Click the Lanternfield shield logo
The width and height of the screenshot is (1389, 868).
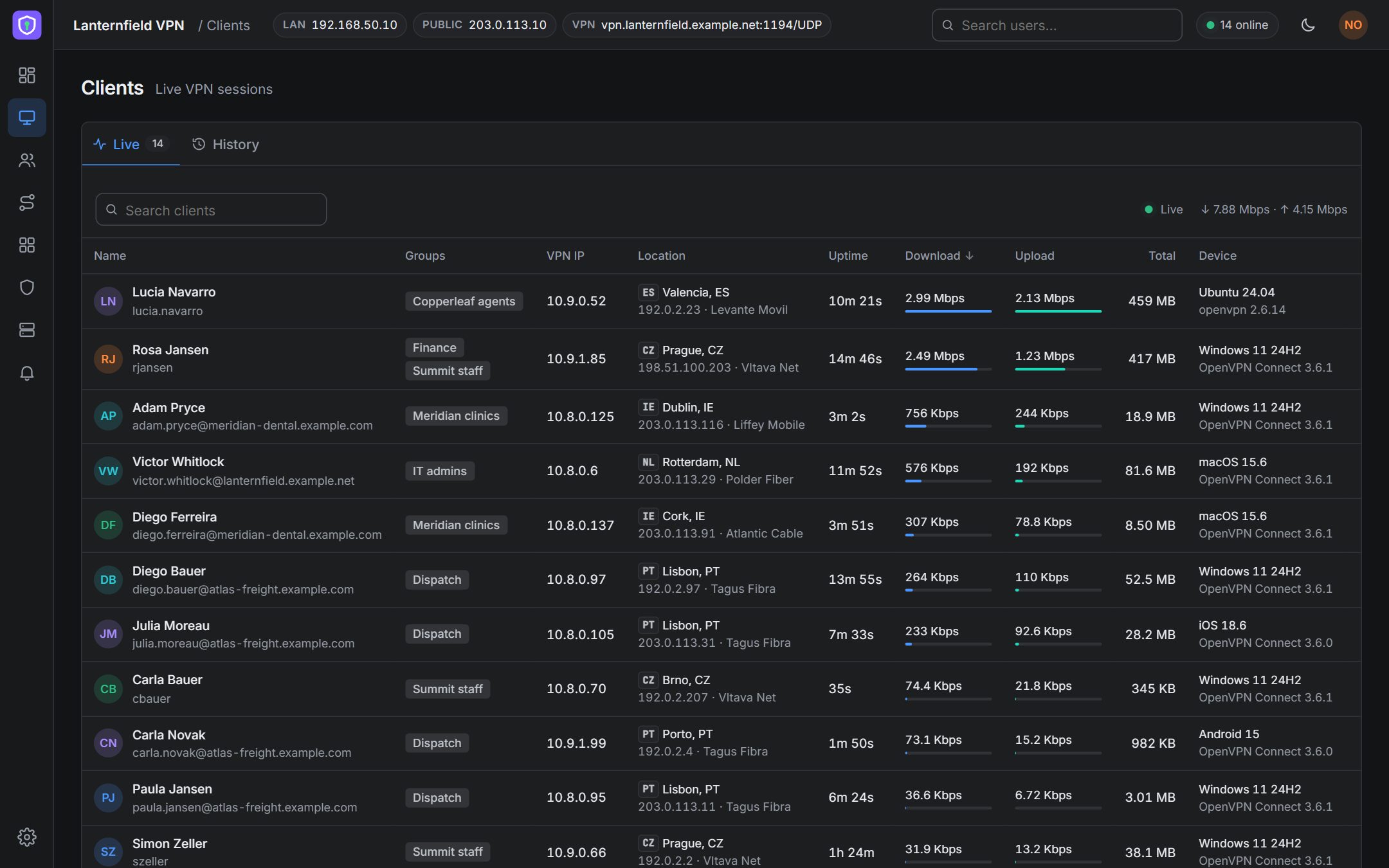point(27,25)
